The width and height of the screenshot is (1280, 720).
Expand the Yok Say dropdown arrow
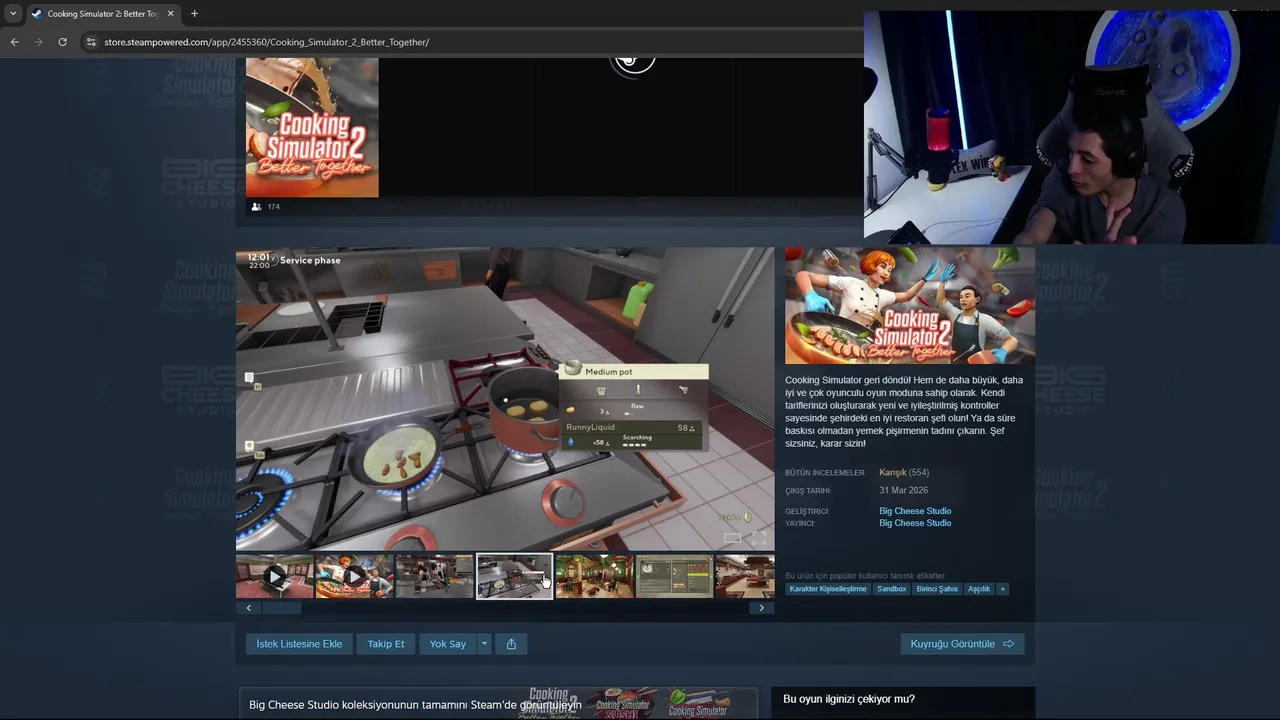[484, 644]
